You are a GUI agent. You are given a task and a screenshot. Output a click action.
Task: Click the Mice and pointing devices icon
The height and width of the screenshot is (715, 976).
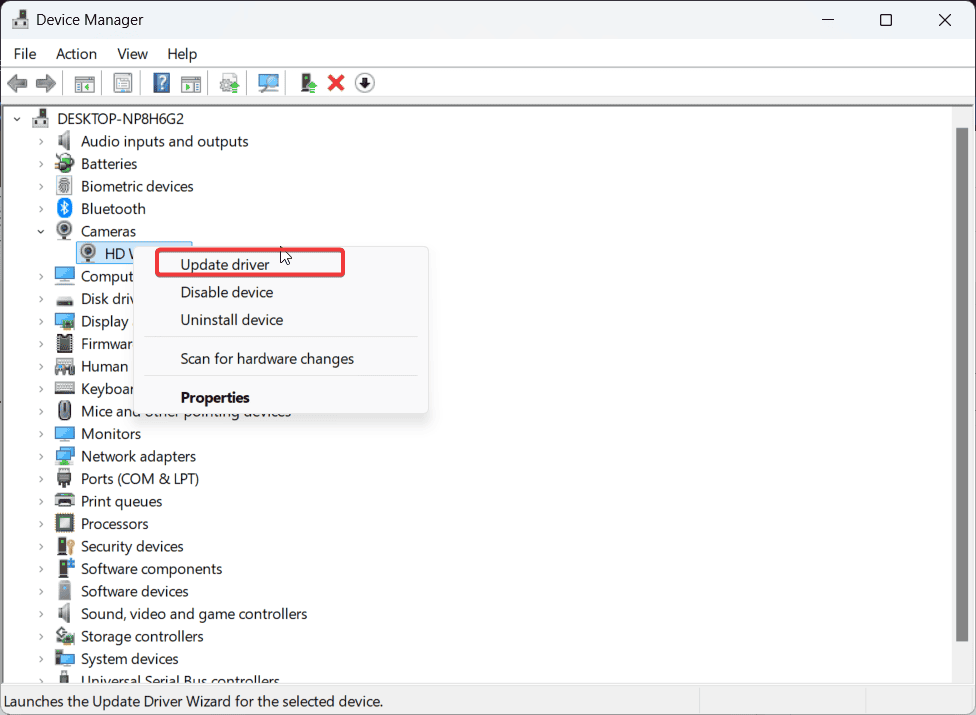(65, 411)
